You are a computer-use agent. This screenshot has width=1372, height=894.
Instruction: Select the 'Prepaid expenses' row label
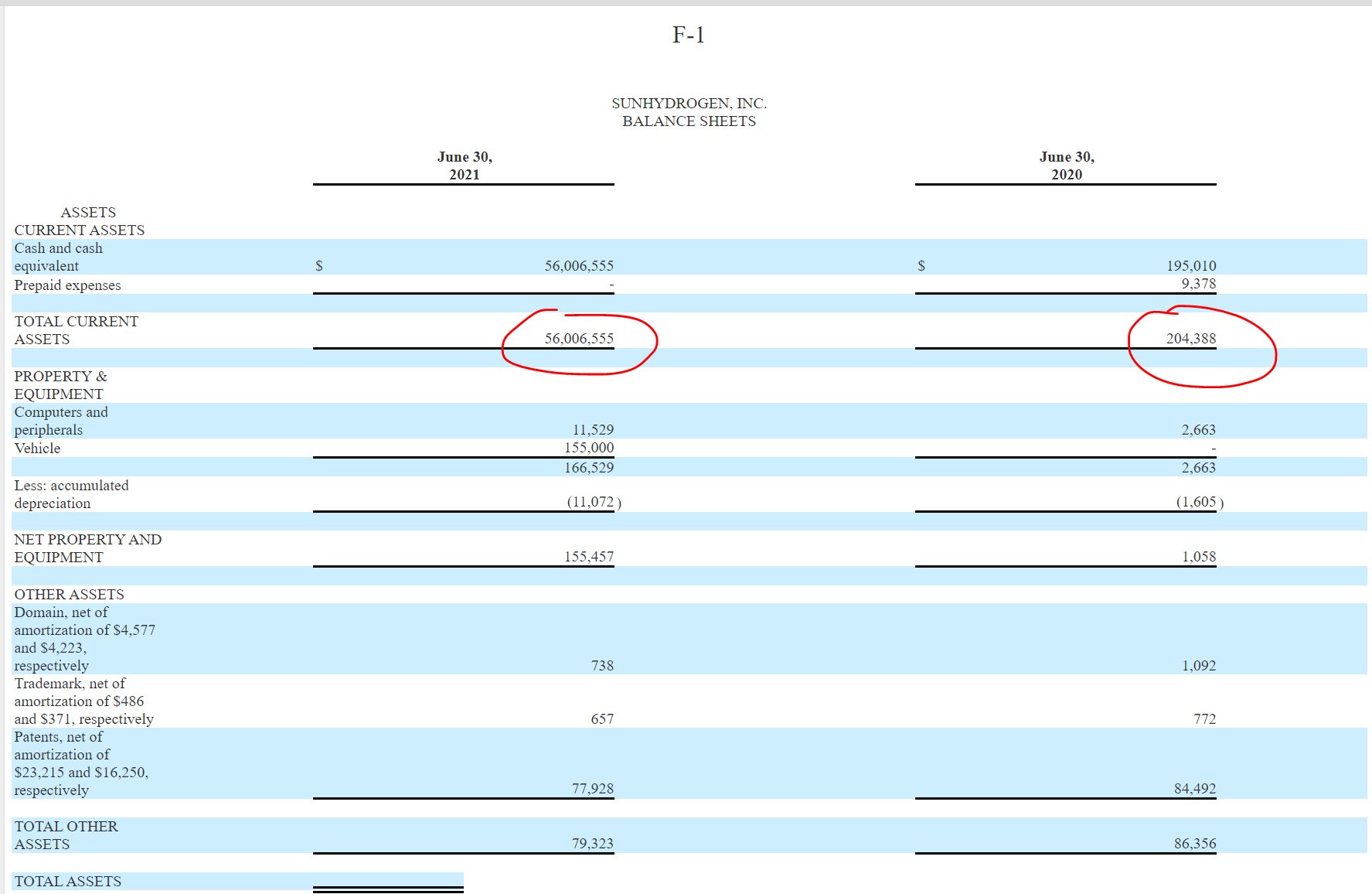coord(67,285)
